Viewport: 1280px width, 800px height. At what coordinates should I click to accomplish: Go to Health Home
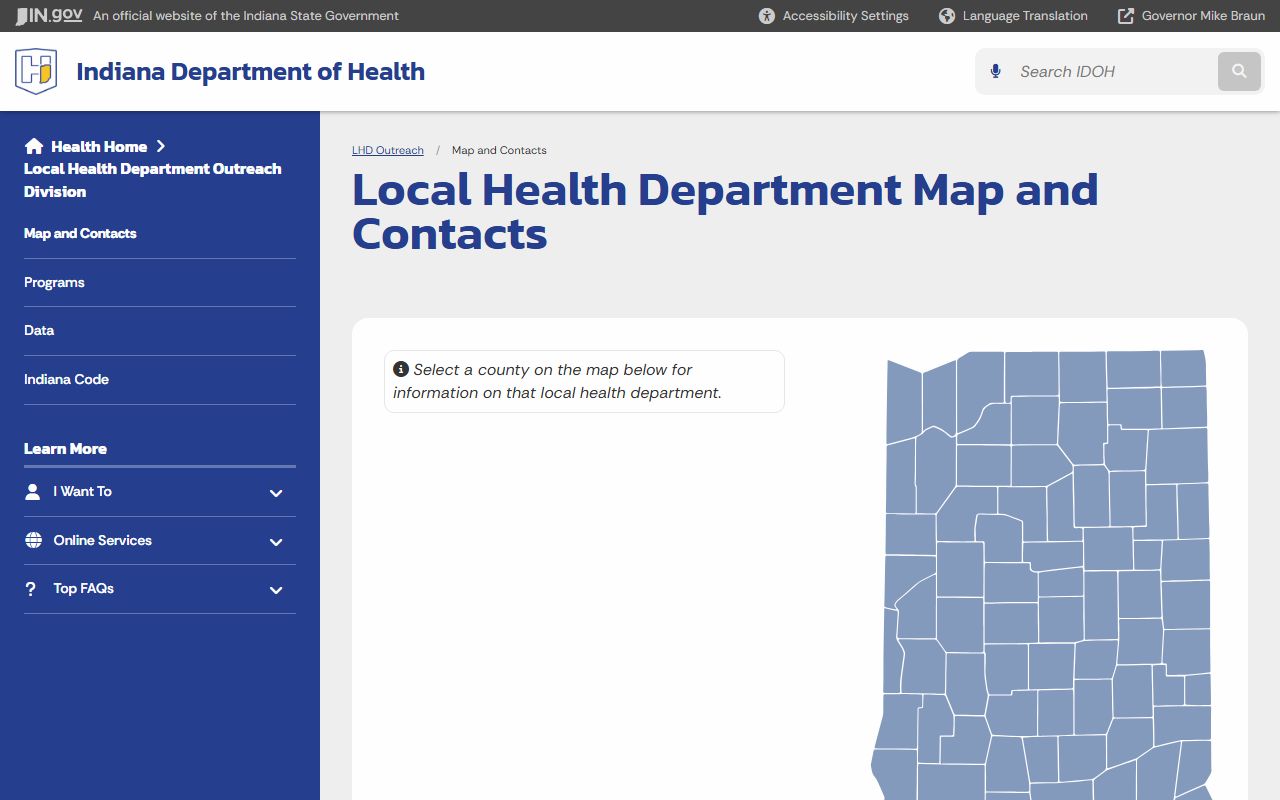coord(99,146)
